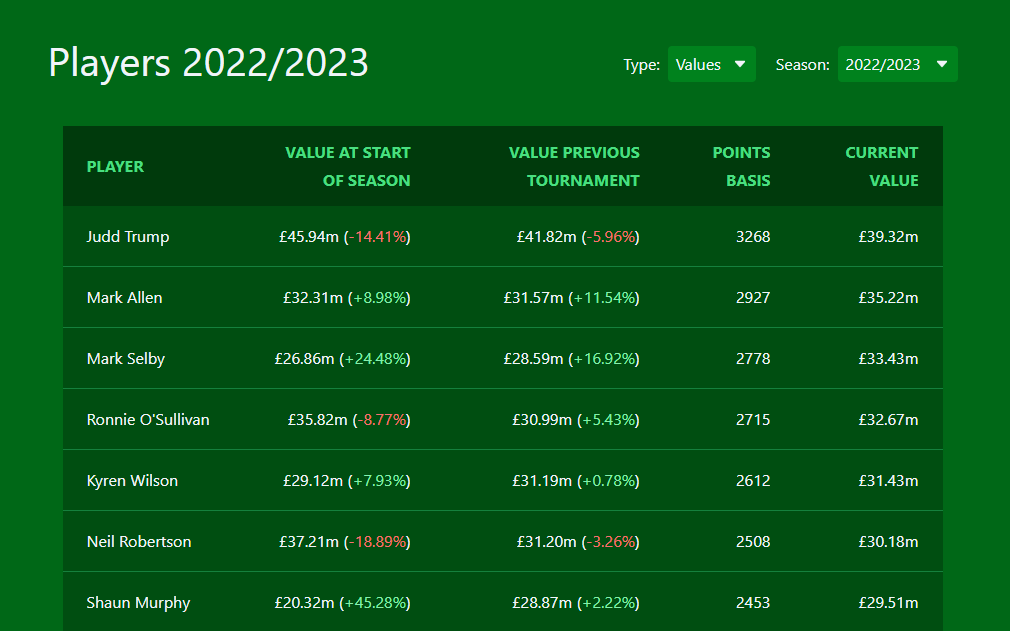Click Neil Robertson's start value £37.21m (-18.89%)
This screenshot has width=1010, height=631.
coord(345,542)
